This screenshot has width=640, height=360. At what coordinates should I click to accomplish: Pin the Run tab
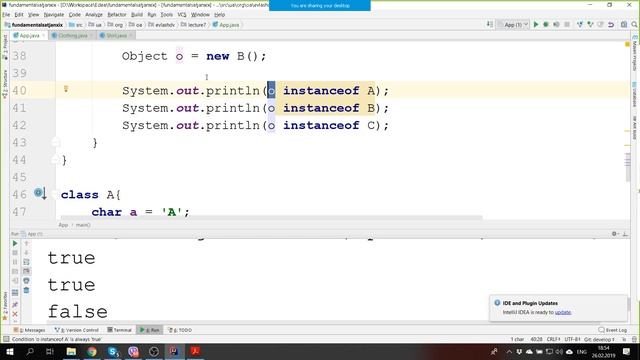coord(15,304)
